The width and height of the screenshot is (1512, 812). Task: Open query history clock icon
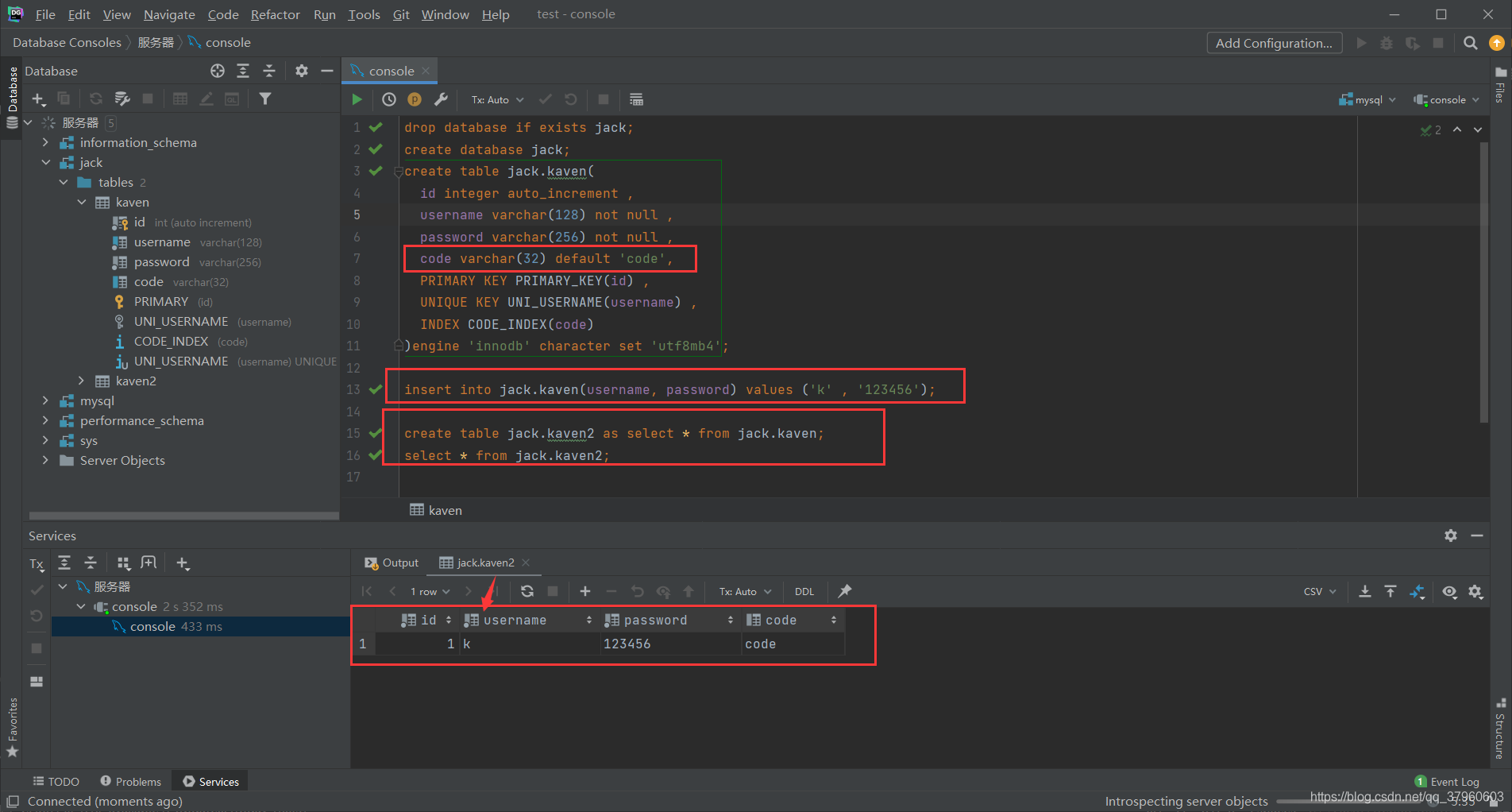coord(388,99)
